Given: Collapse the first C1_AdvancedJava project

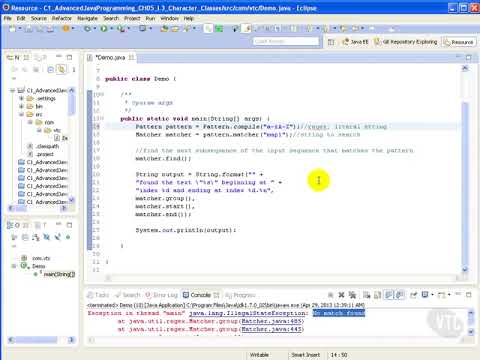Looking at the screenshot, I should pos(12,90).
